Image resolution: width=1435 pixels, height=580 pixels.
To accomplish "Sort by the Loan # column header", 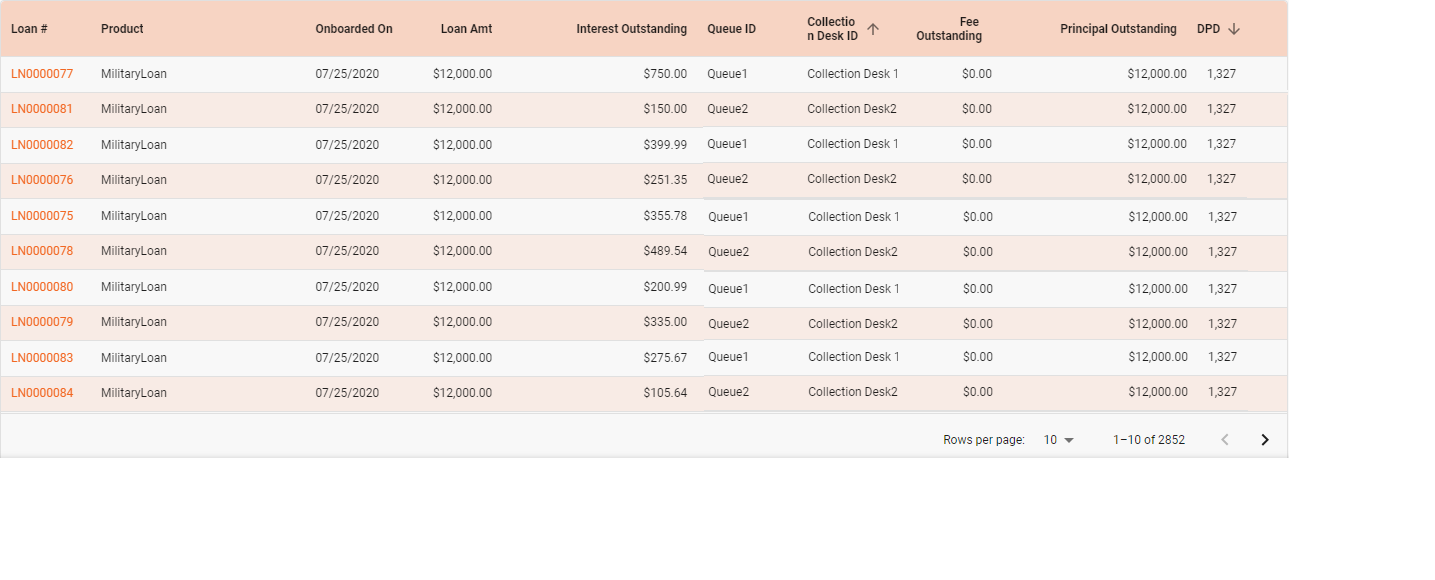I will tap(29, 29).
